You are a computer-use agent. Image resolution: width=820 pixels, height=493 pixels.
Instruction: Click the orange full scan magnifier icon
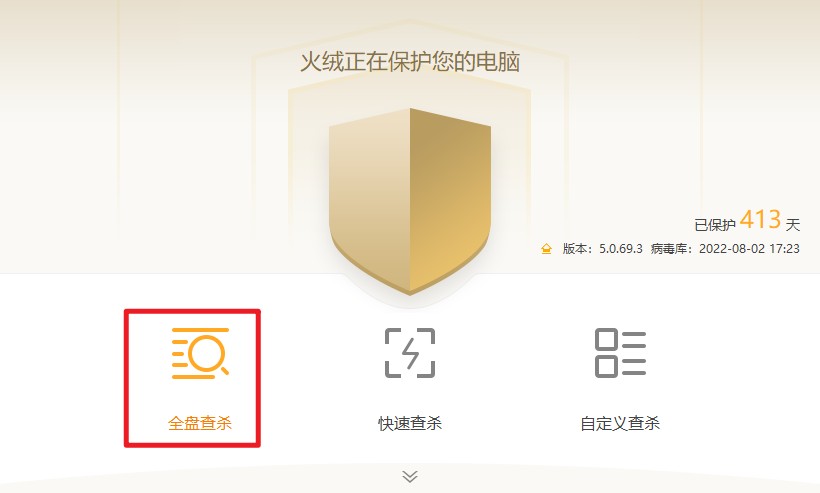coord(200,353)
